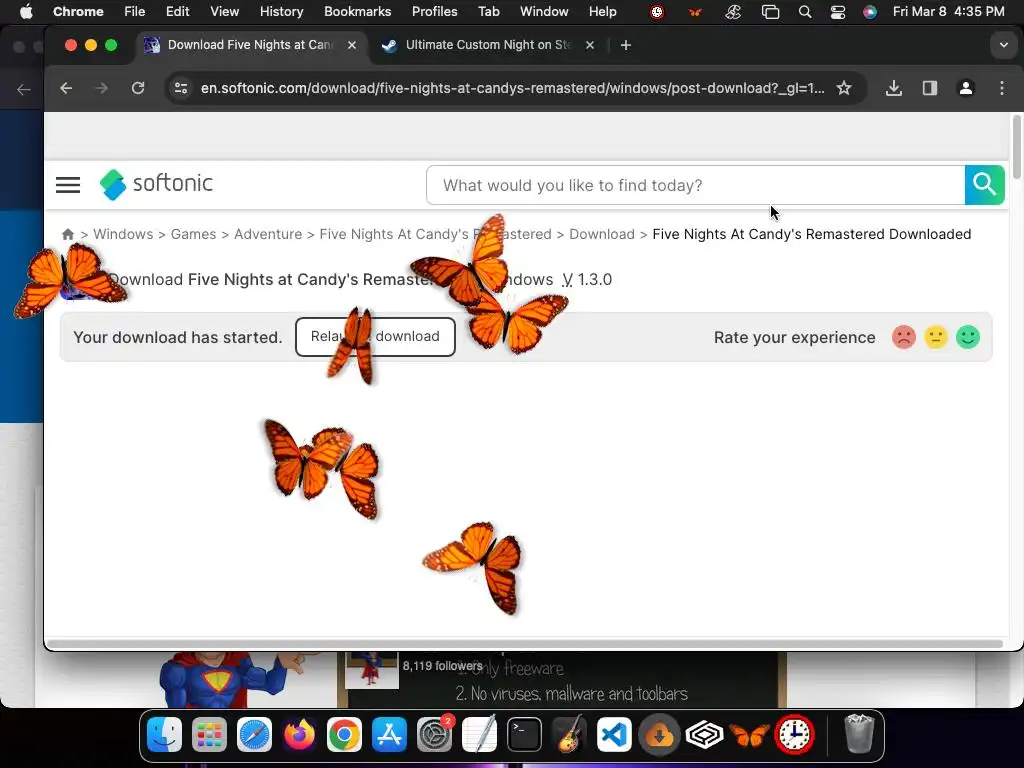Open Chrome three-dot menu

[1002, 88]
